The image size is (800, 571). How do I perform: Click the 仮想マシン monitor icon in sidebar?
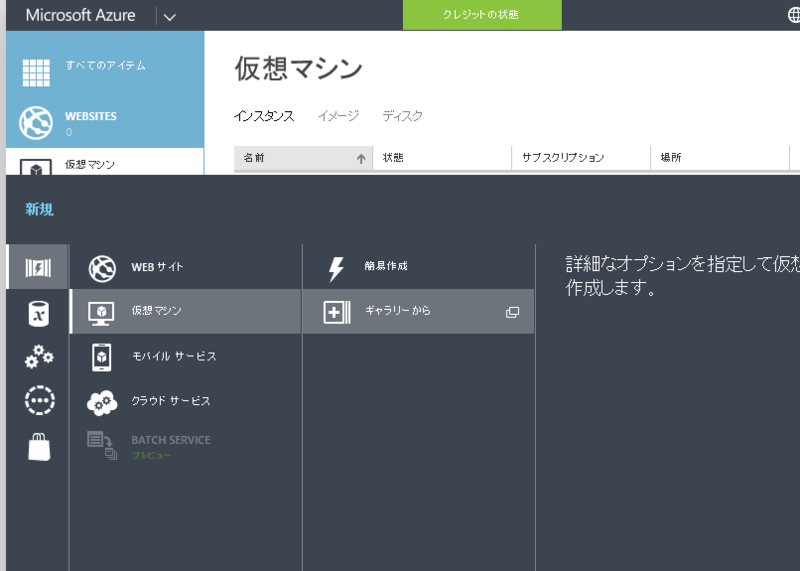36,167
